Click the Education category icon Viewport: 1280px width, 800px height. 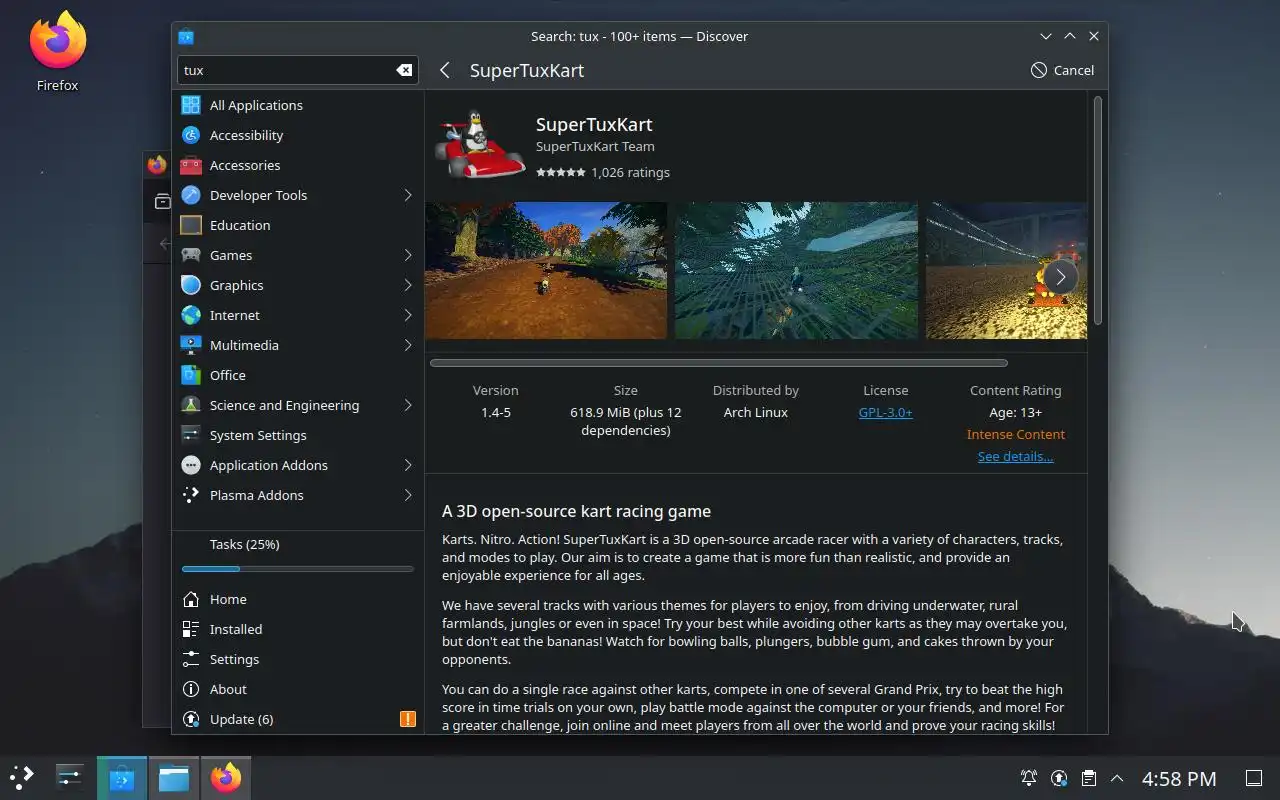point(191,225)
